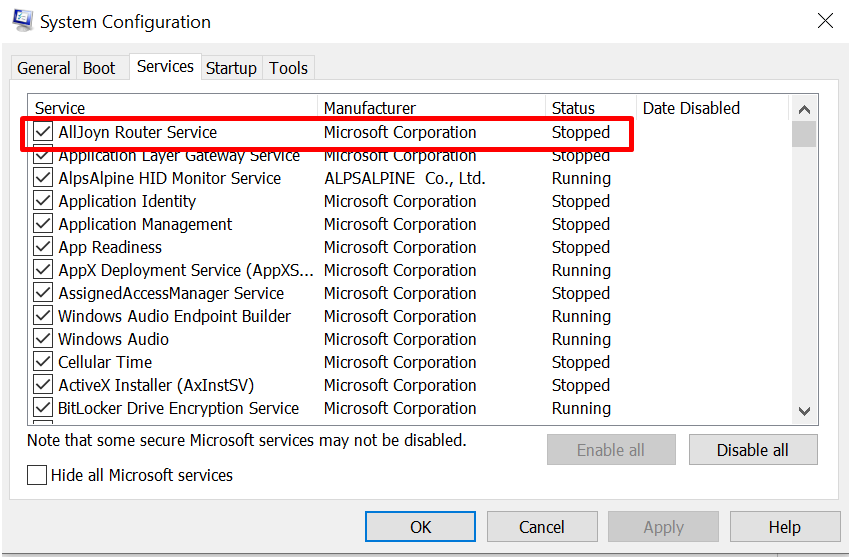The height and width of the screenshot is (557, 852).
Task: Click Stopped status of ActiveX Installer (AxInstSV)
Action: (580, 385)
